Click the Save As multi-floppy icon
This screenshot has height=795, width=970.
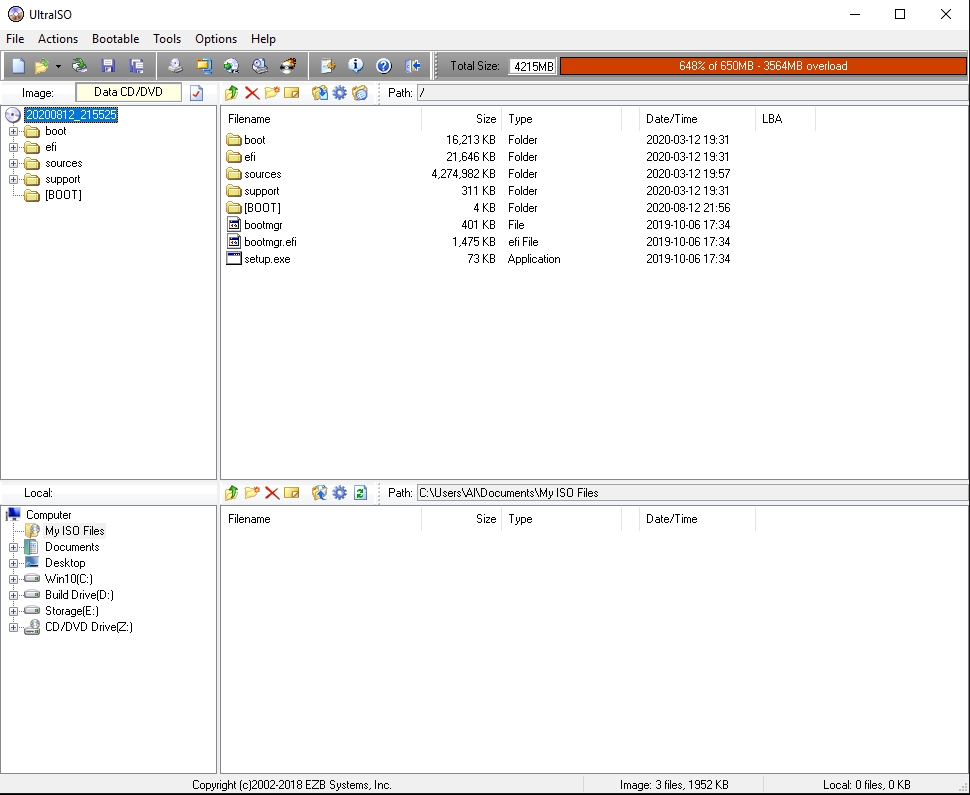click(137, 66)
